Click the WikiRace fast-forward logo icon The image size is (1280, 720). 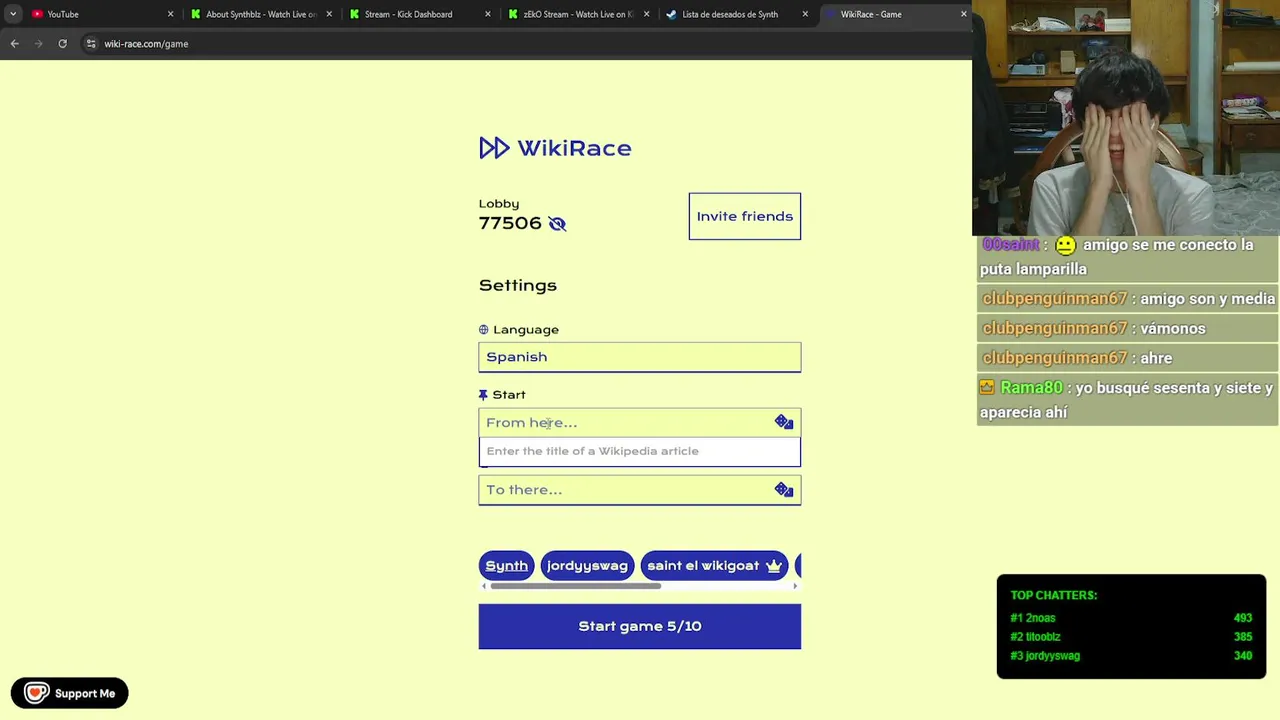coord(494,148)
